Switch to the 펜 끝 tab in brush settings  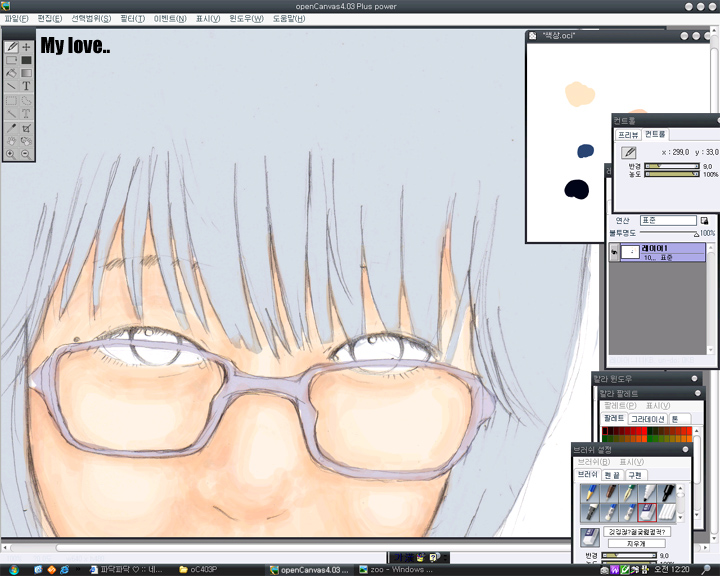613,475
